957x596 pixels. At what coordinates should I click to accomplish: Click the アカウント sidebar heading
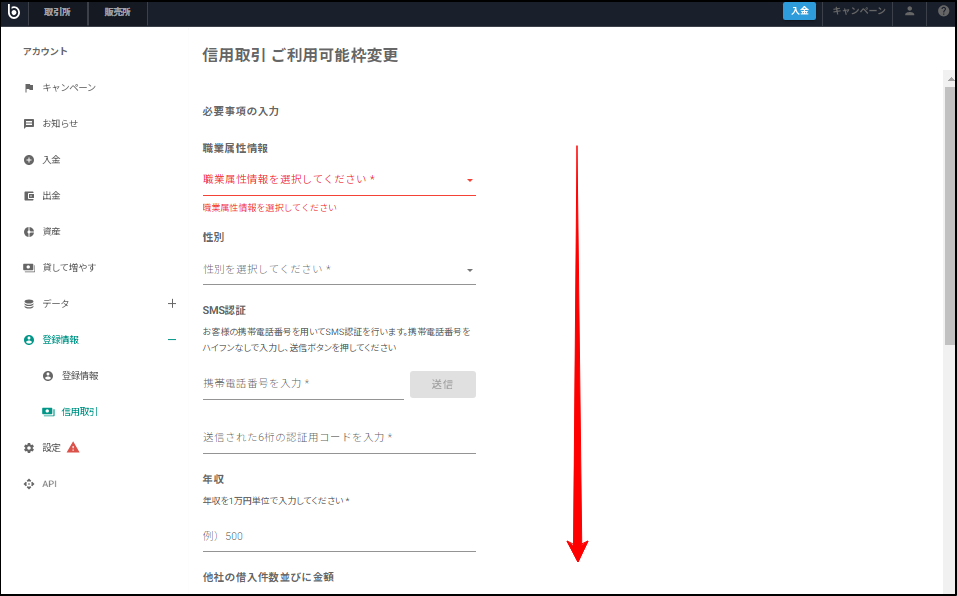[x=45, y=51]
